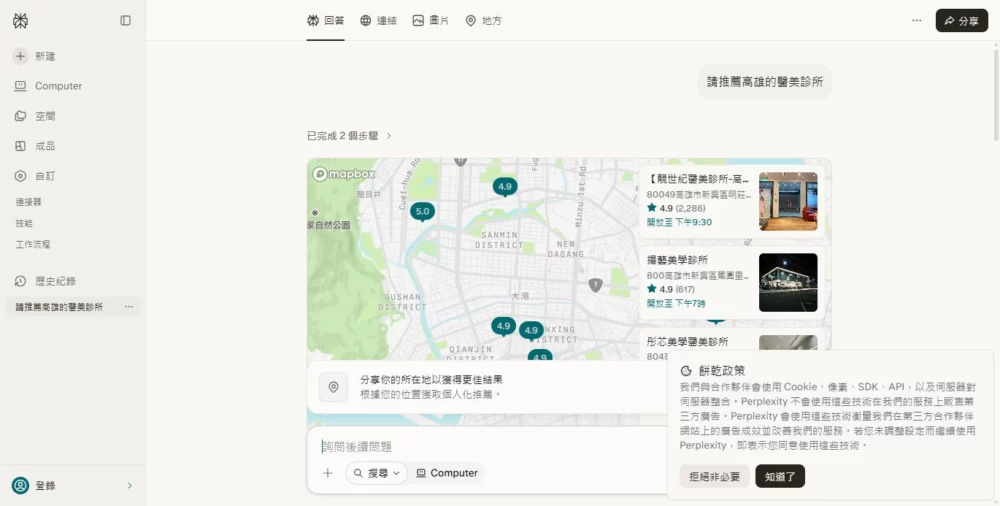
Task: Click the gray 1 route shield marker
Action: [x=595, y=285]
